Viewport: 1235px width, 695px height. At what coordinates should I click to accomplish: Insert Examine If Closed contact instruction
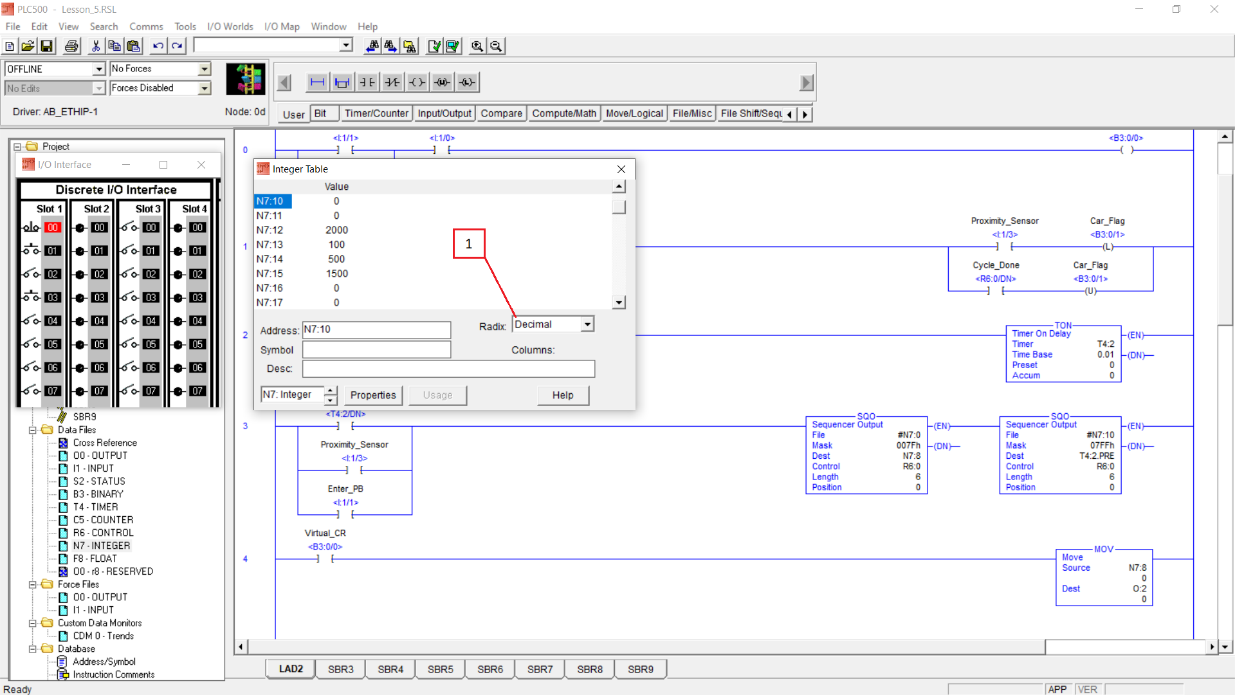368,82
